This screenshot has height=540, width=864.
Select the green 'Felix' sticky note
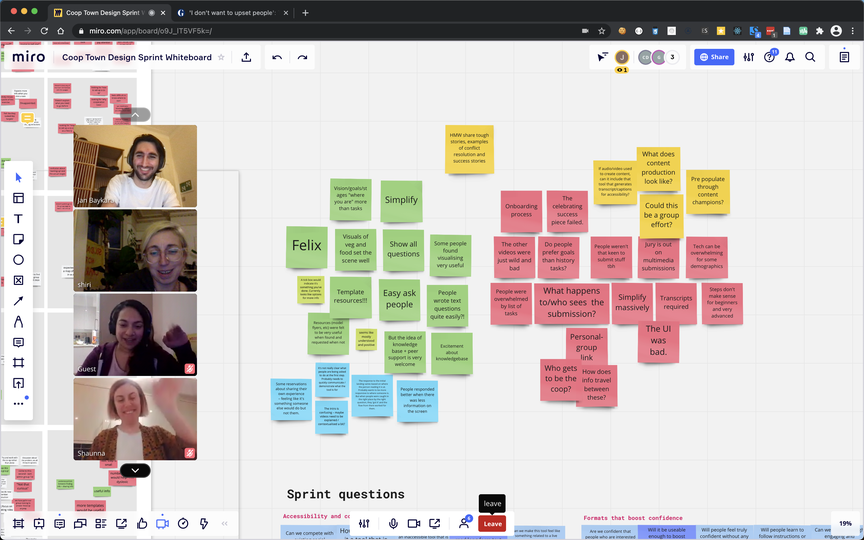(306, 247)
